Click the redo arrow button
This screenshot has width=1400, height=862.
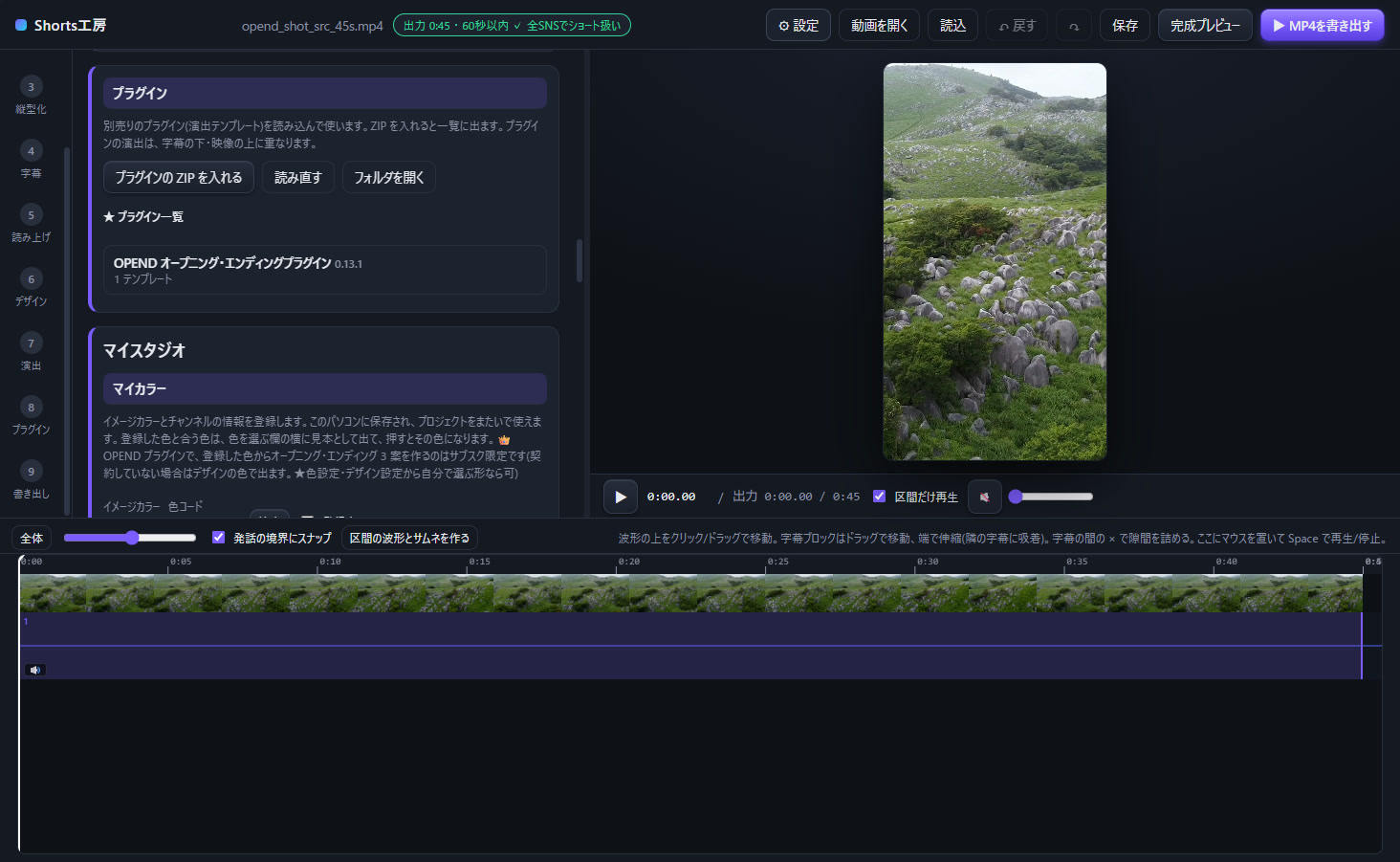(1074, 26)
